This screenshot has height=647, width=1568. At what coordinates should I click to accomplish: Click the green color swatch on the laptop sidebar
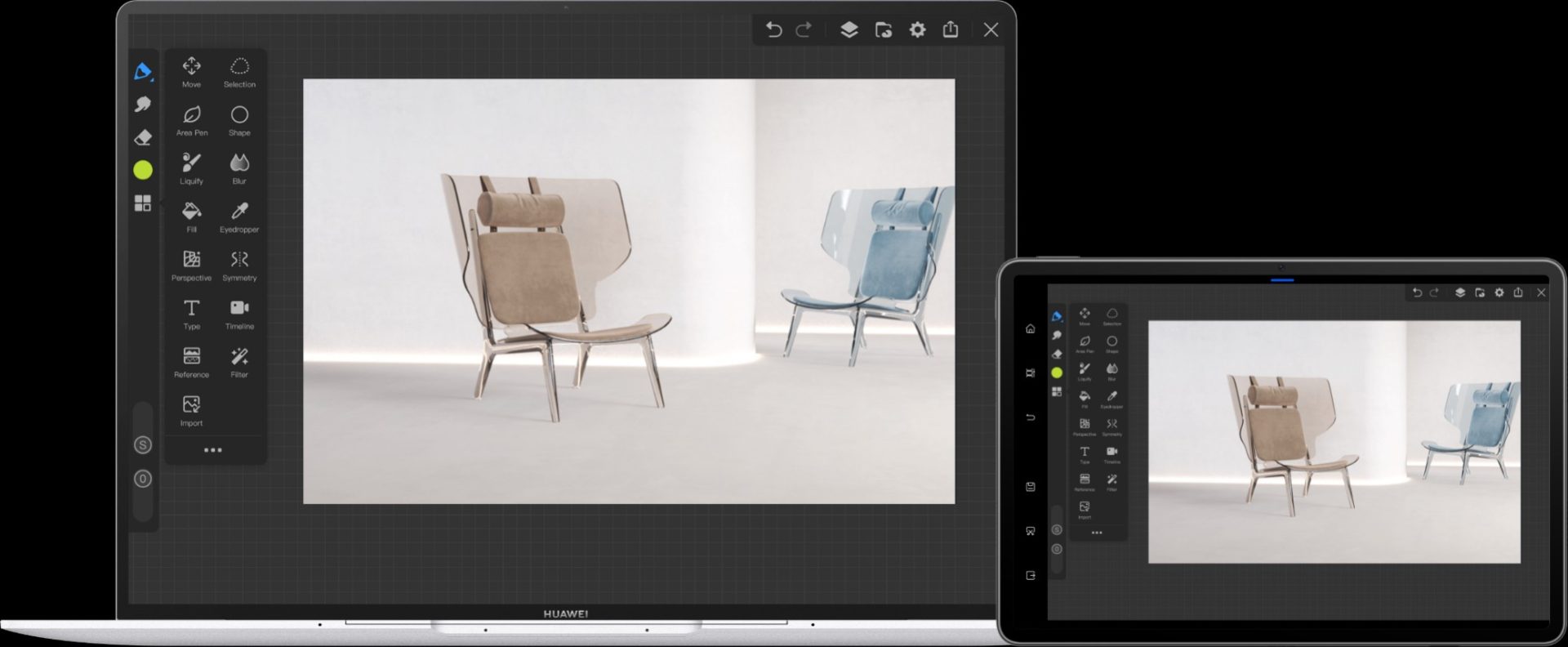coord(143,170)
